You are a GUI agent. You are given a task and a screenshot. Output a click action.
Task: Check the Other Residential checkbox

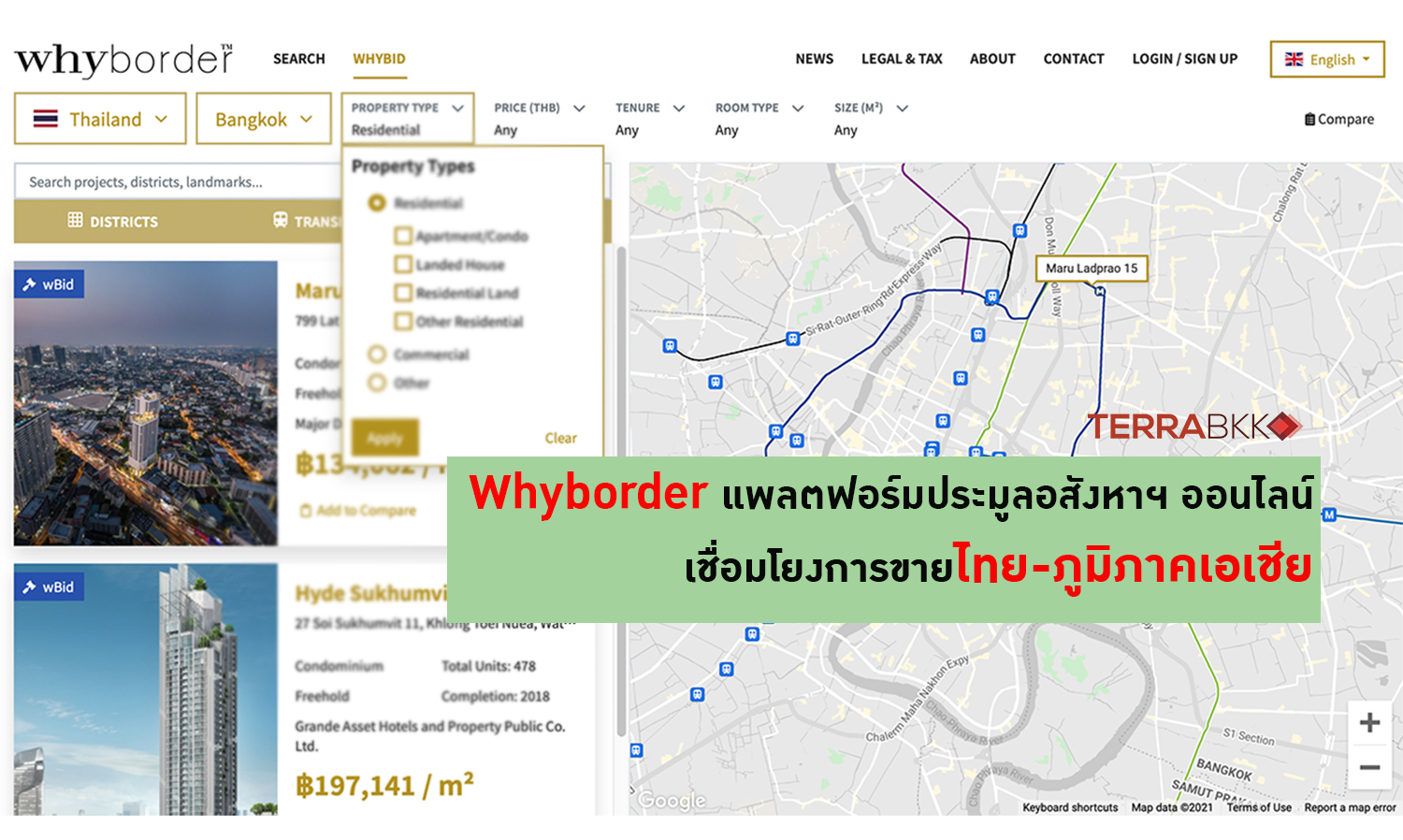point(403,321)
